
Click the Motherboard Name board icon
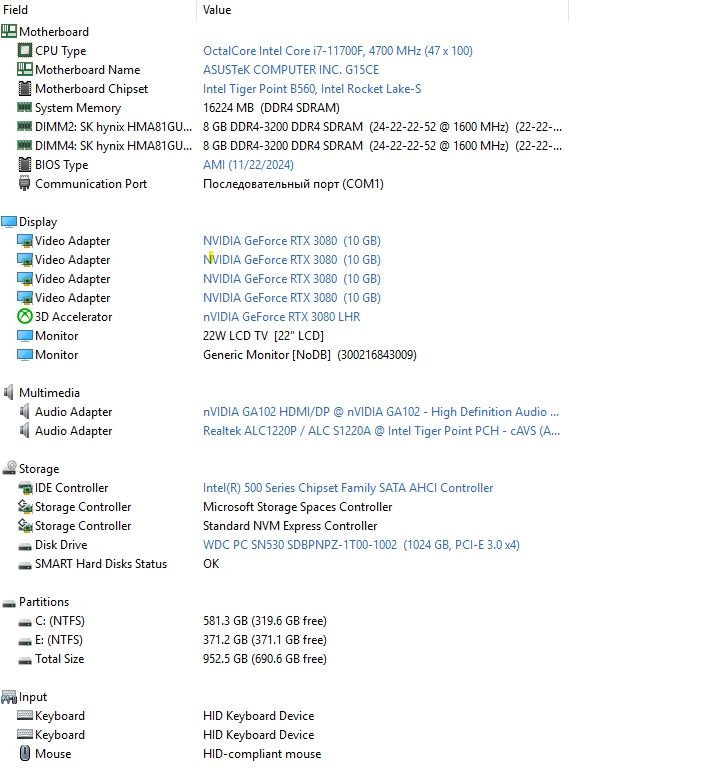click(x=25, y=69)
